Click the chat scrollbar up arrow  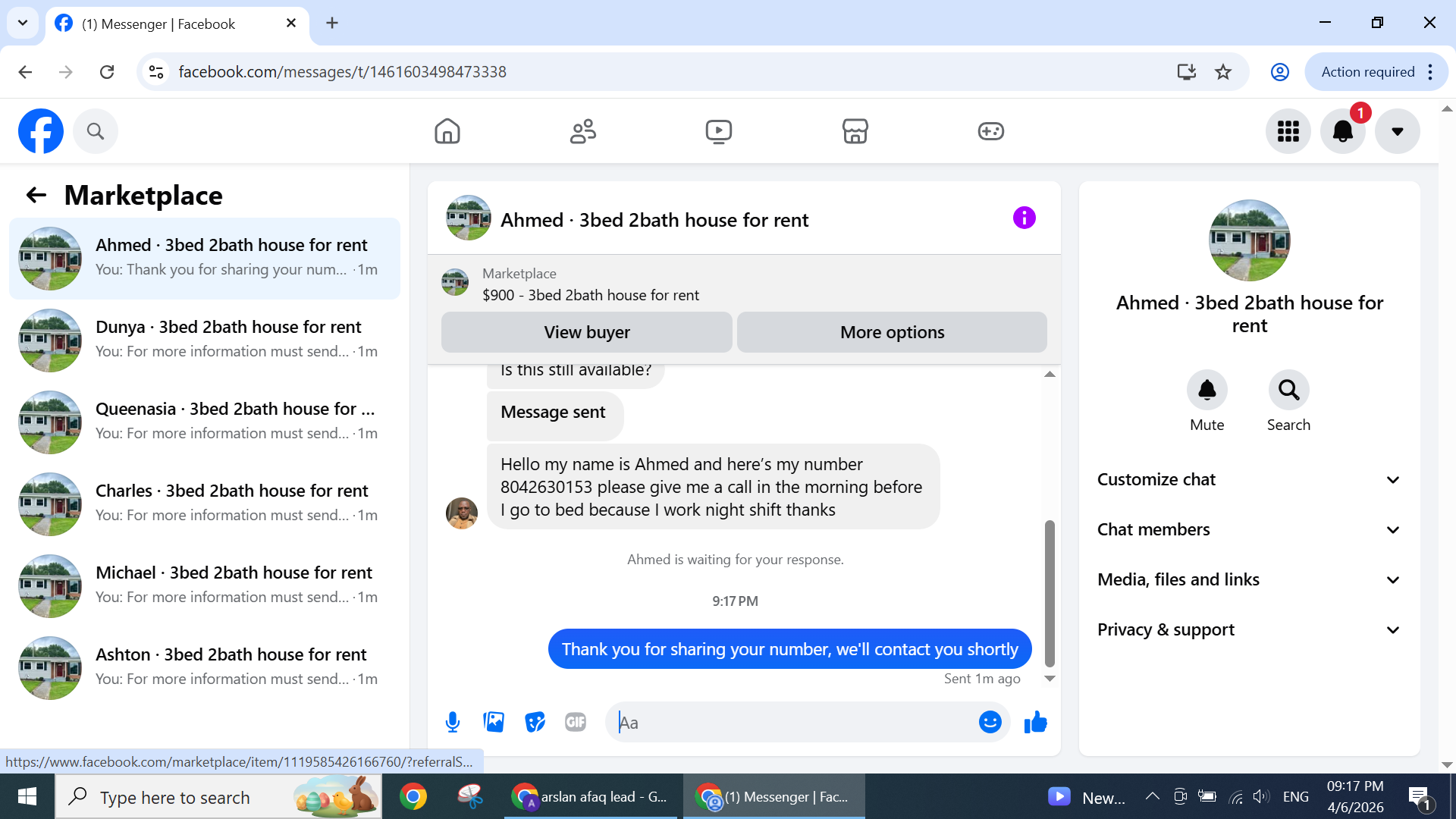[1050, 374]
